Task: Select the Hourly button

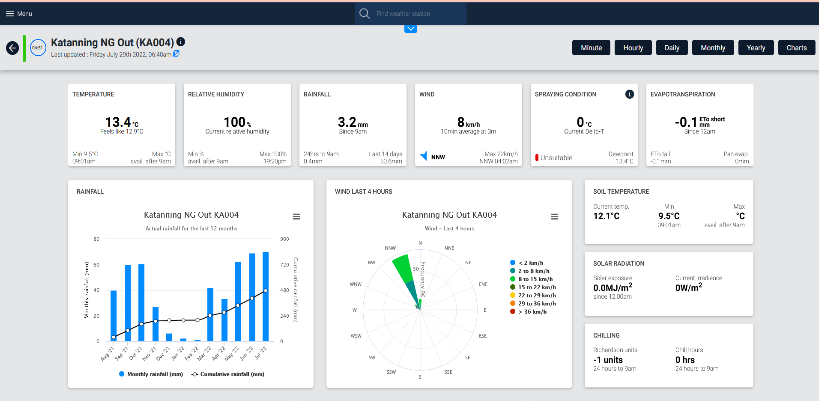Action: [633, 47]
